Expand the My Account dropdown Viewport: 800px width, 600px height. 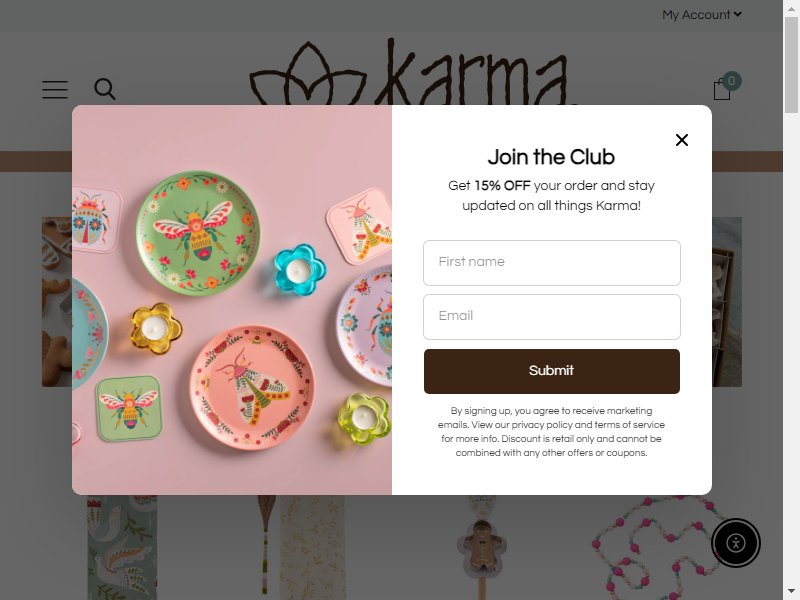702,15
